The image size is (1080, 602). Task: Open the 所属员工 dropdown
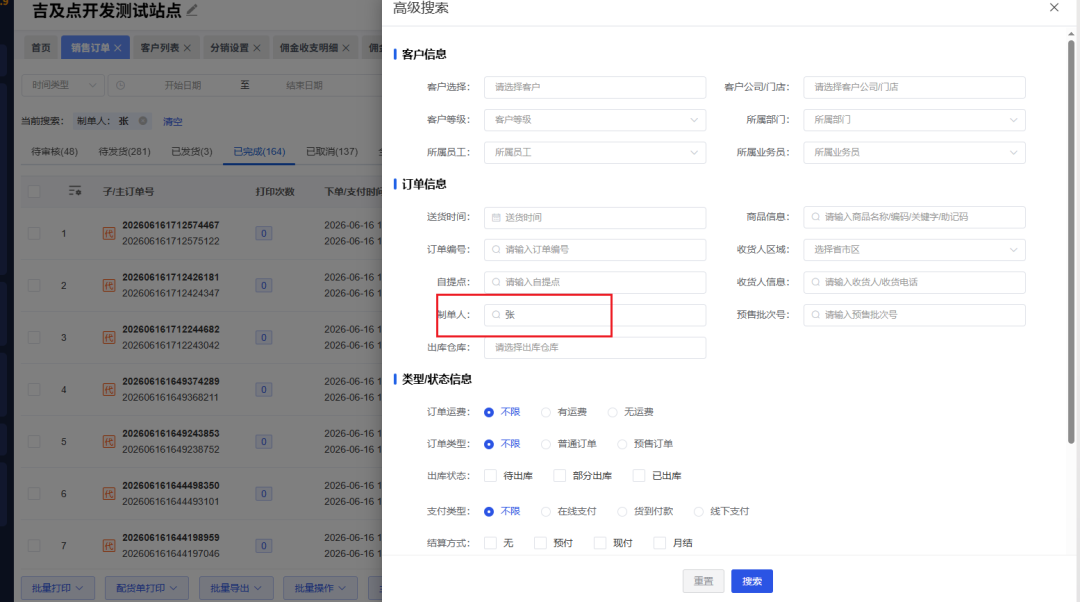pos(594,152)
